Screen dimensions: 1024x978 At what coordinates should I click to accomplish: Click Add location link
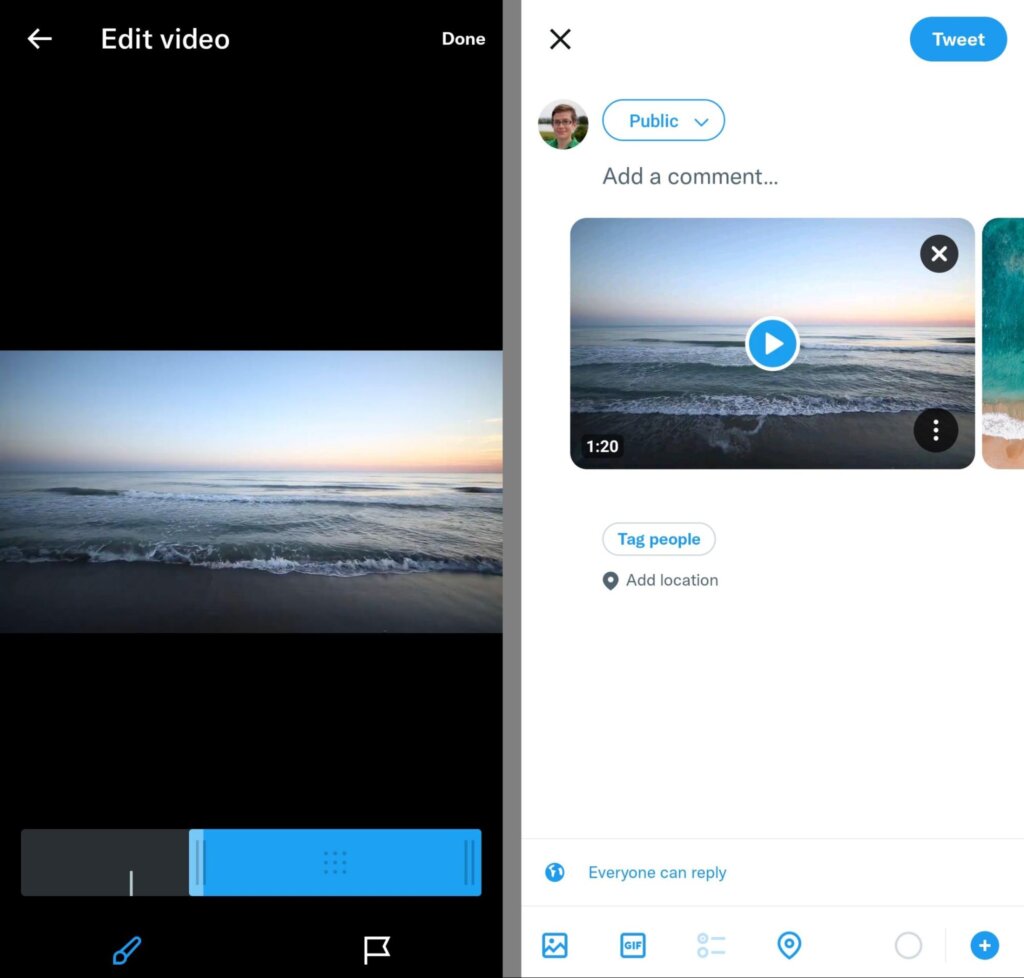[671, 580]
